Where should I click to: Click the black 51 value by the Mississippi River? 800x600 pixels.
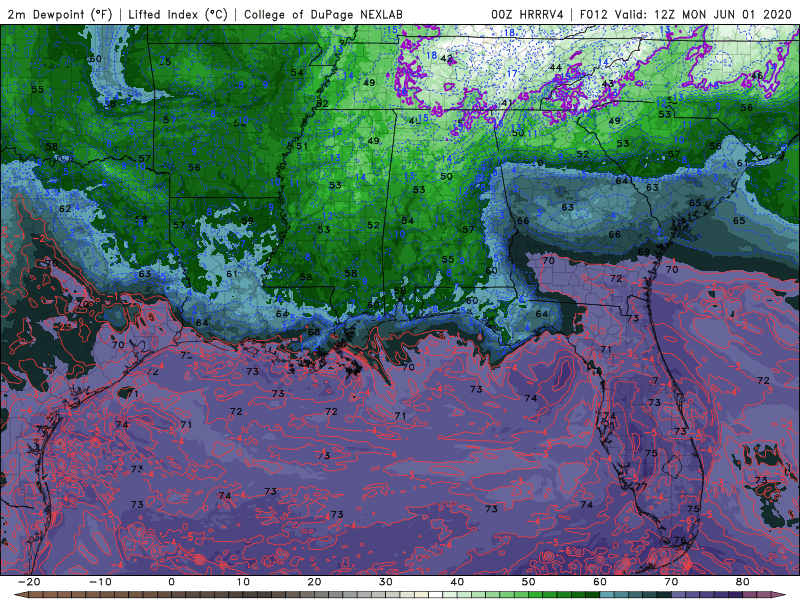(x=302, y=146)
